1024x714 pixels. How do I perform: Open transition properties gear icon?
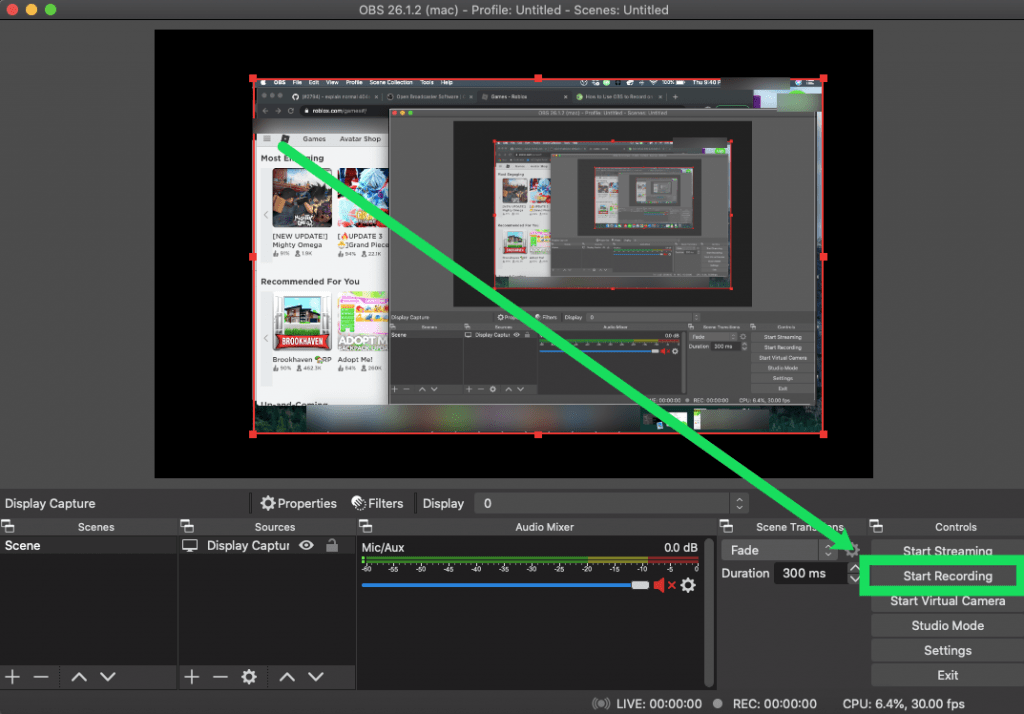[852, 550]
